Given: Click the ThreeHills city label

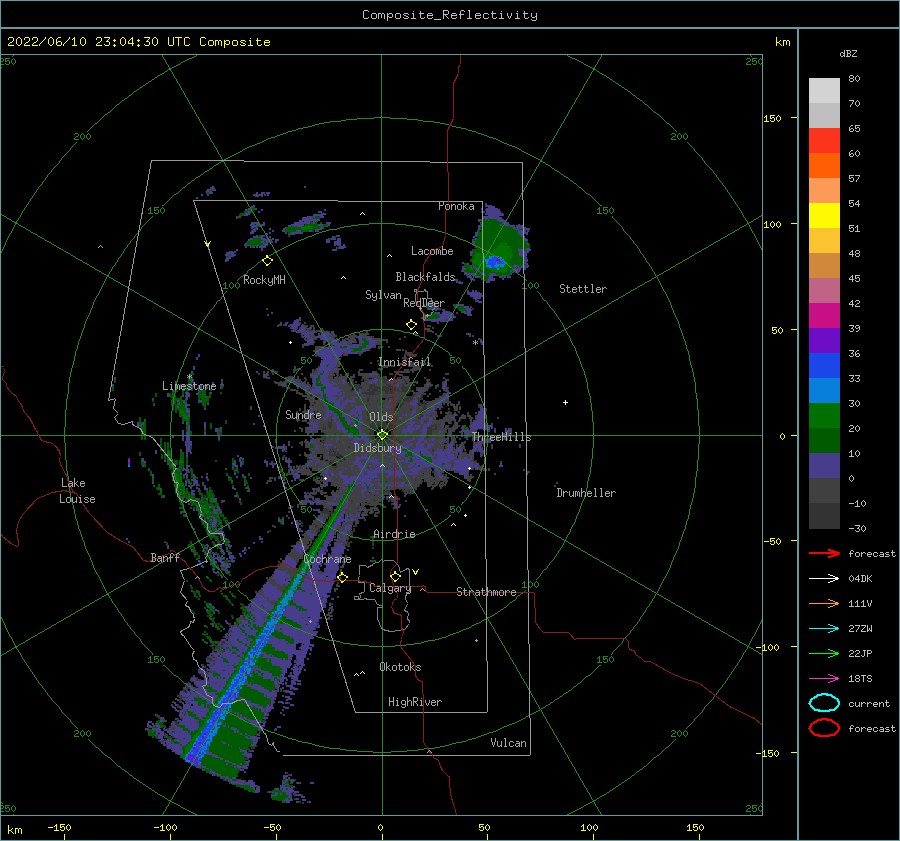Looking at the screenshot, I should pyautogui.click(x=502, y=437).
